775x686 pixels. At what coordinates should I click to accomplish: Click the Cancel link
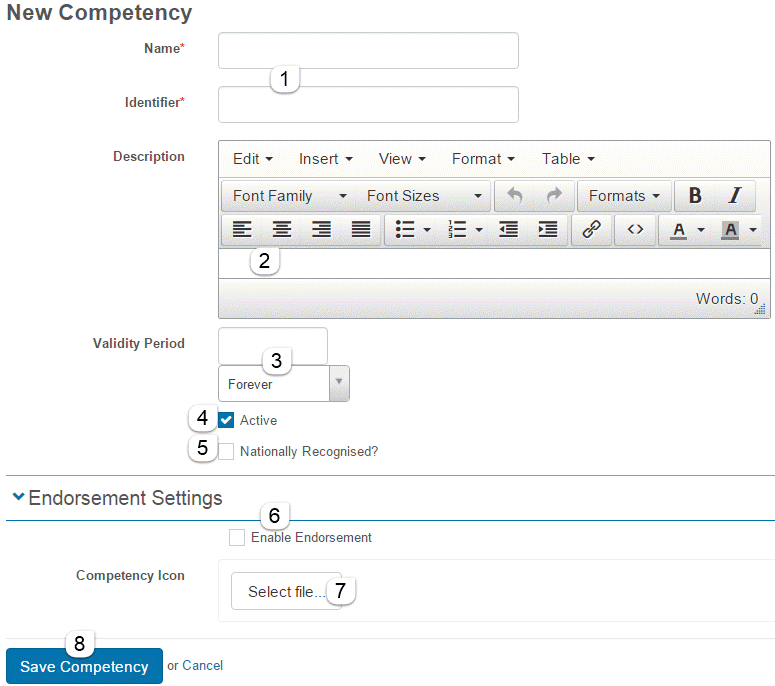point(202,665)
